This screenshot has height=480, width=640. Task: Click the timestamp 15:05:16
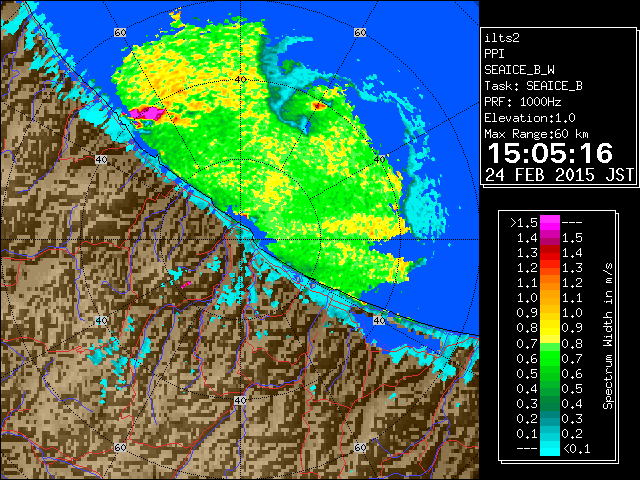coord(550,153)
